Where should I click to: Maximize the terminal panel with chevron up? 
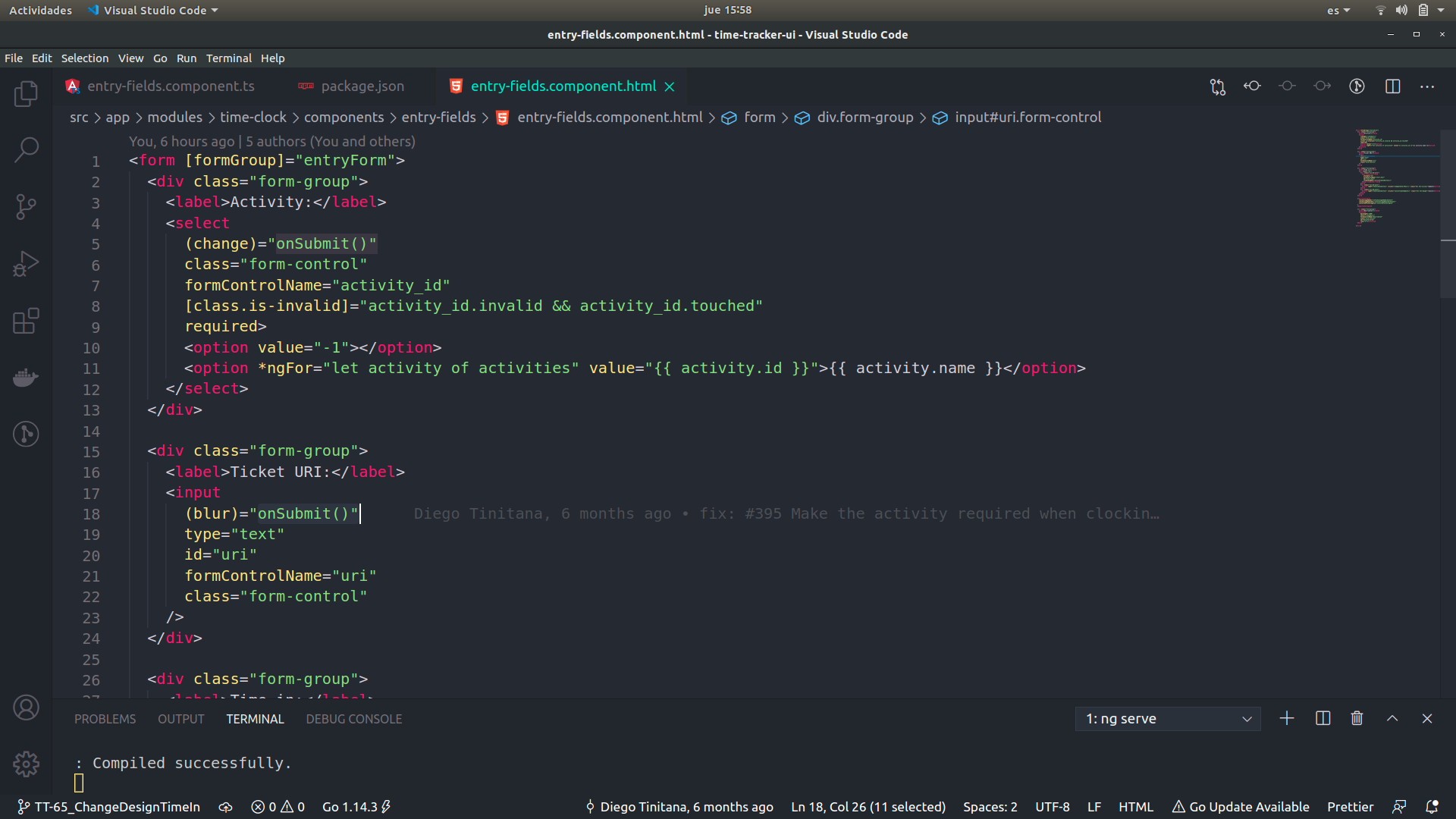click(x=1392, y=718)
